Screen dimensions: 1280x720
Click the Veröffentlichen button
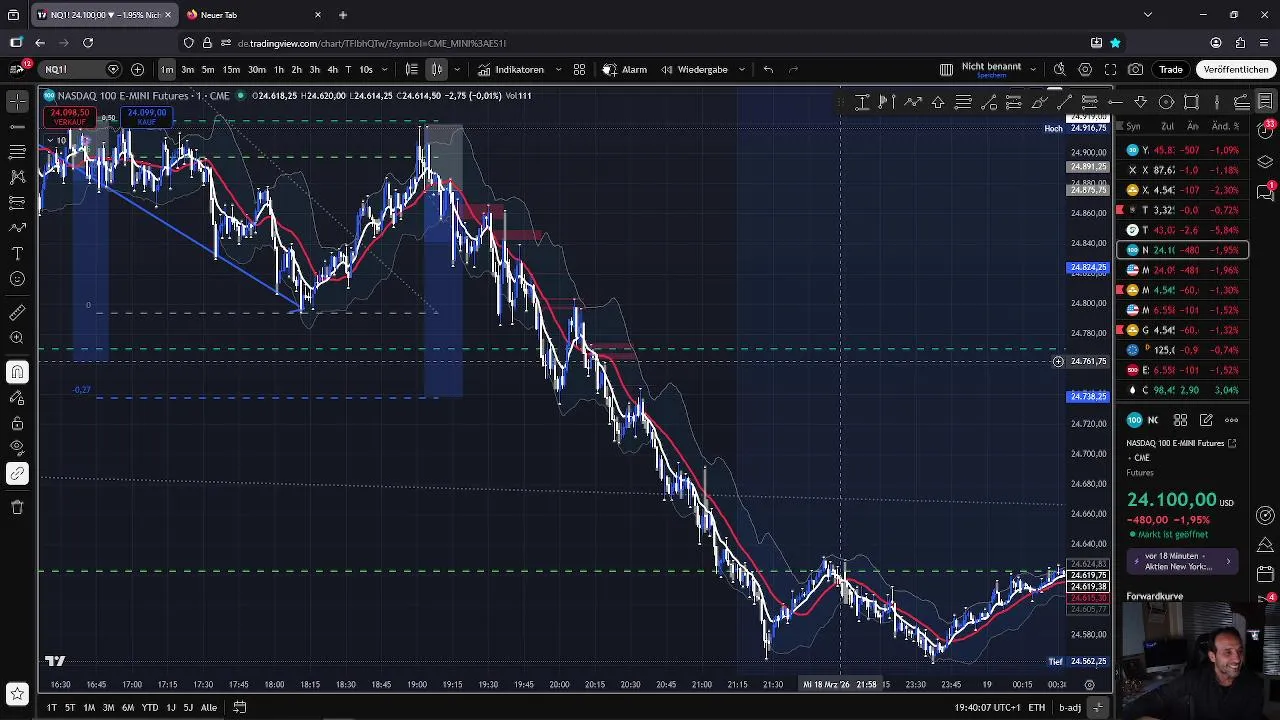click(x=1236, y=69)
